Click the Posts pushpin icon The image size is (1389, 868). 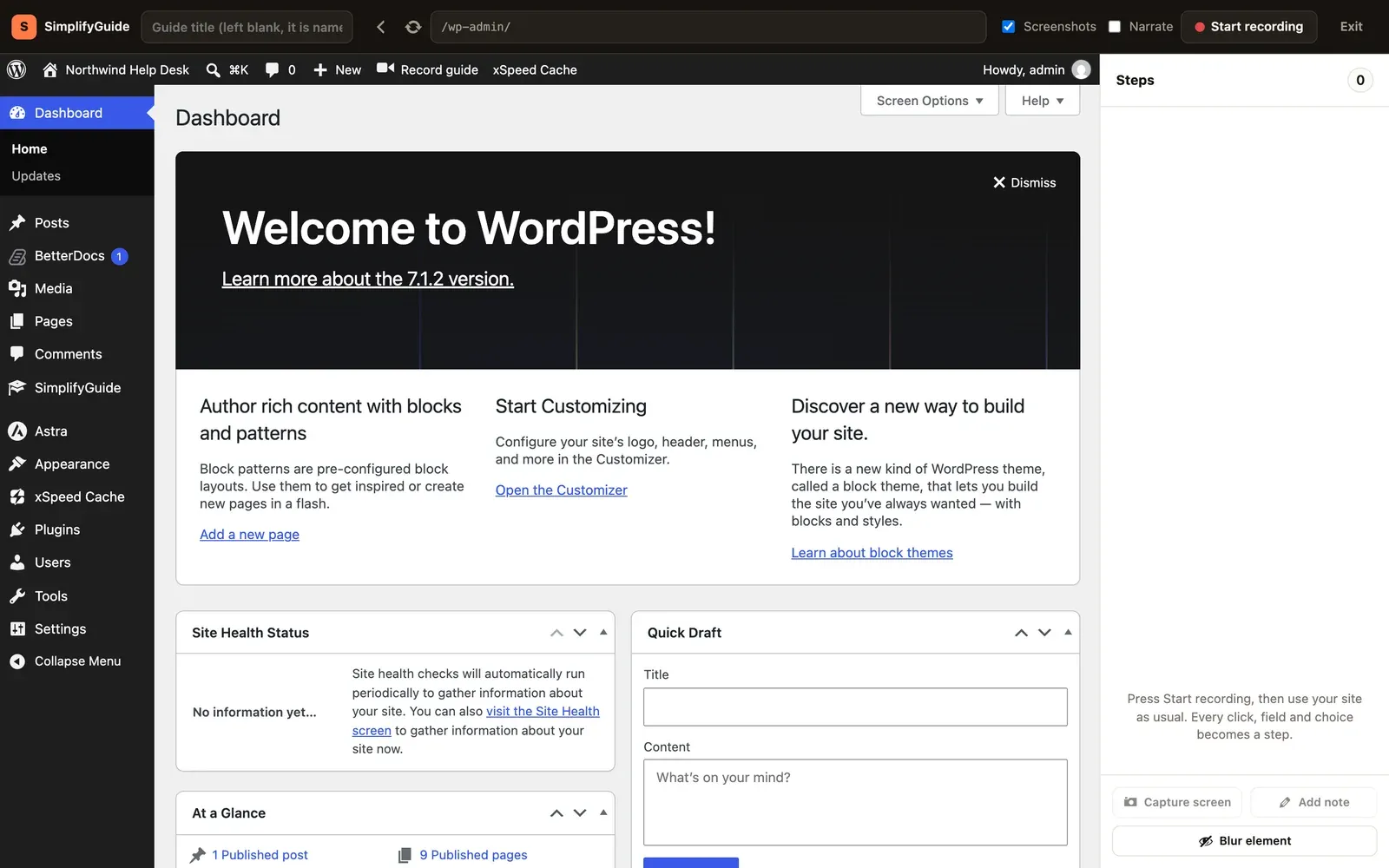[x=17, y=223]
